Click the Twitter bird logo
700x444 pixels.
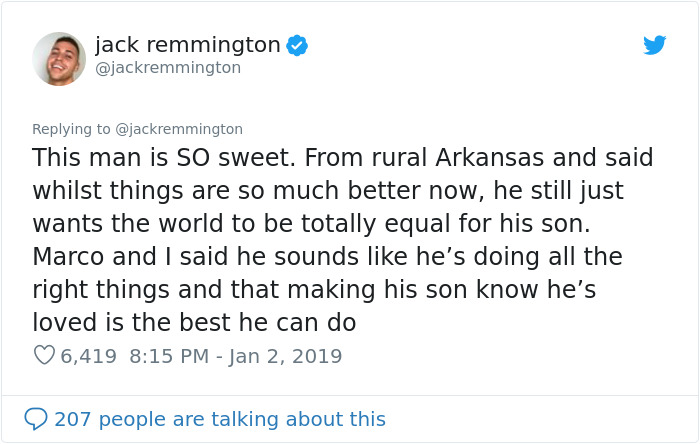pyautogui.click(x=654, y=45)
